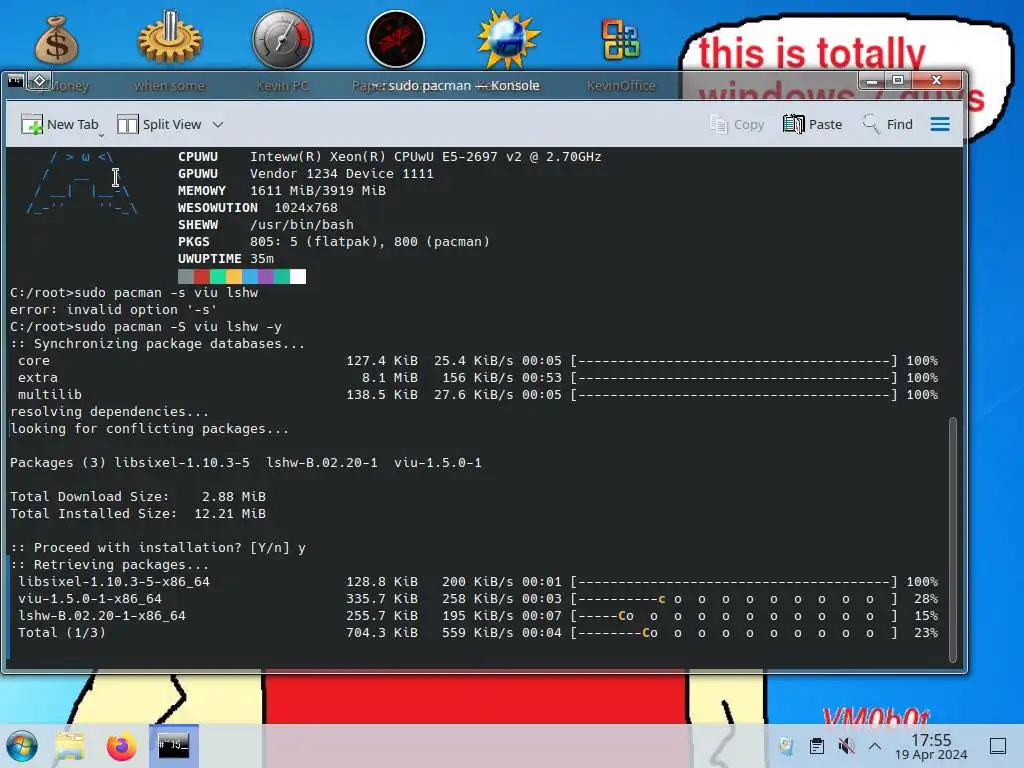
Task: Launch Firefox from the taskbar
Action: point(121,746)
